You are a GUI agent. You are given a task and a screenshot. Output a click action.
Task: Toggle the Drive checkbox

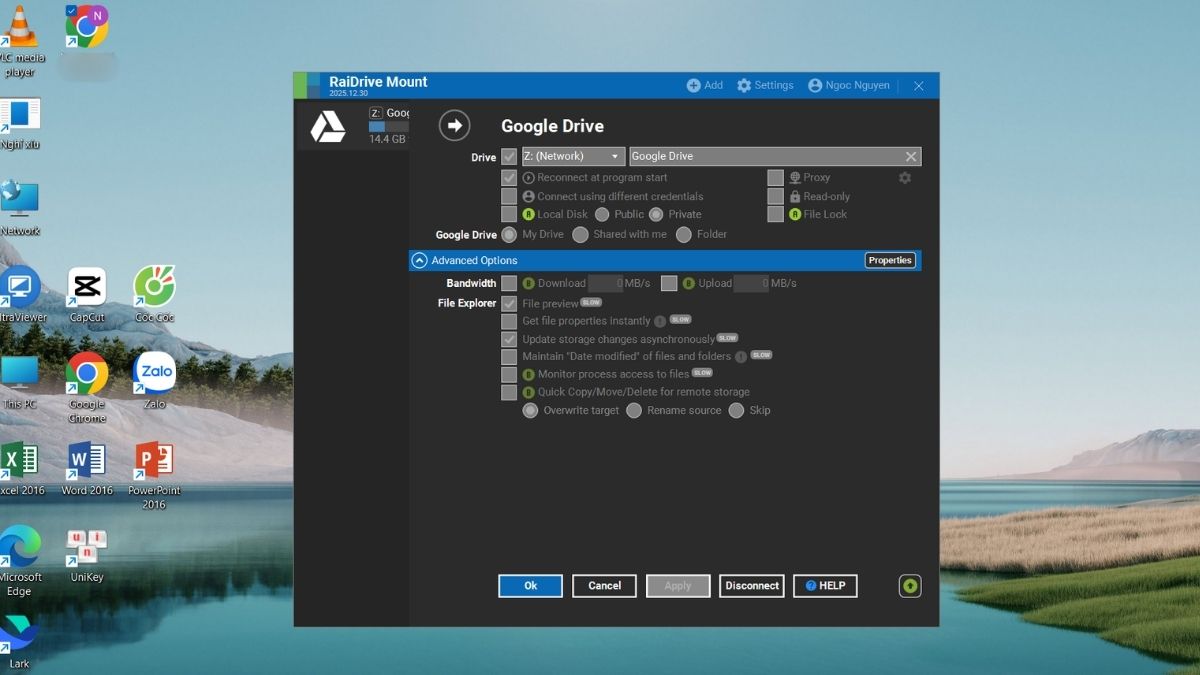(509, 156)
